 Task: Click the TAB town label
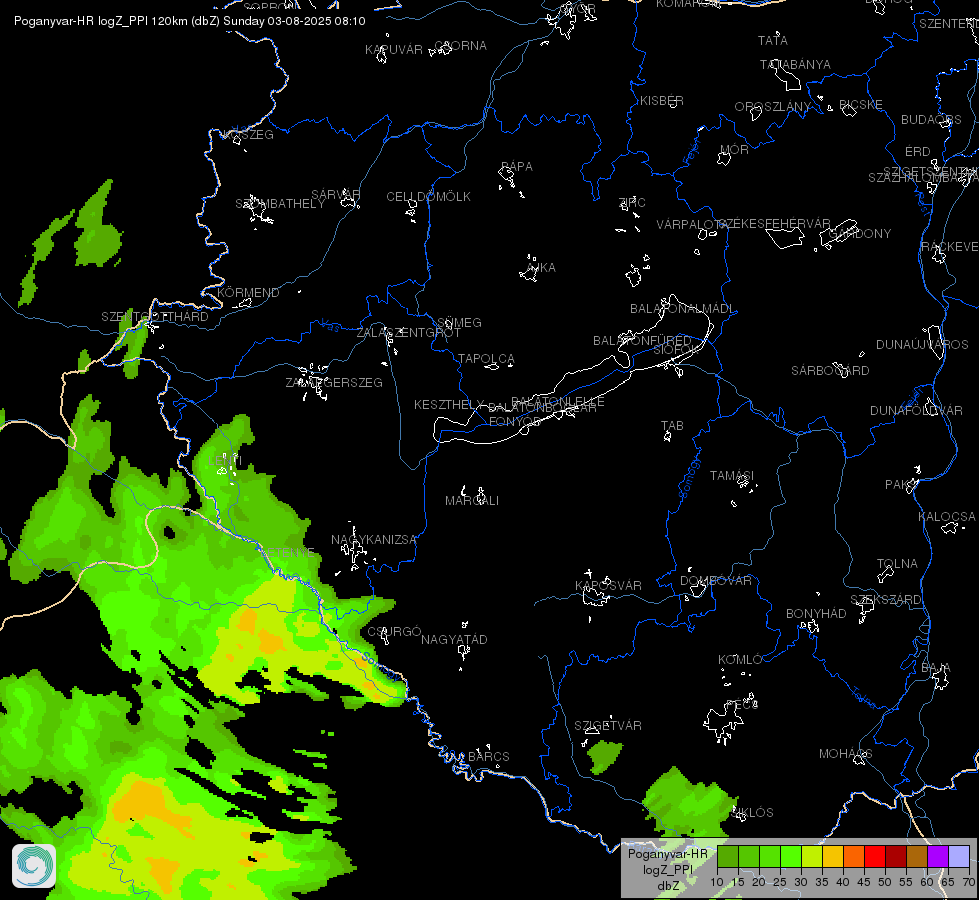pyautogui.click(x=672, y=426)
